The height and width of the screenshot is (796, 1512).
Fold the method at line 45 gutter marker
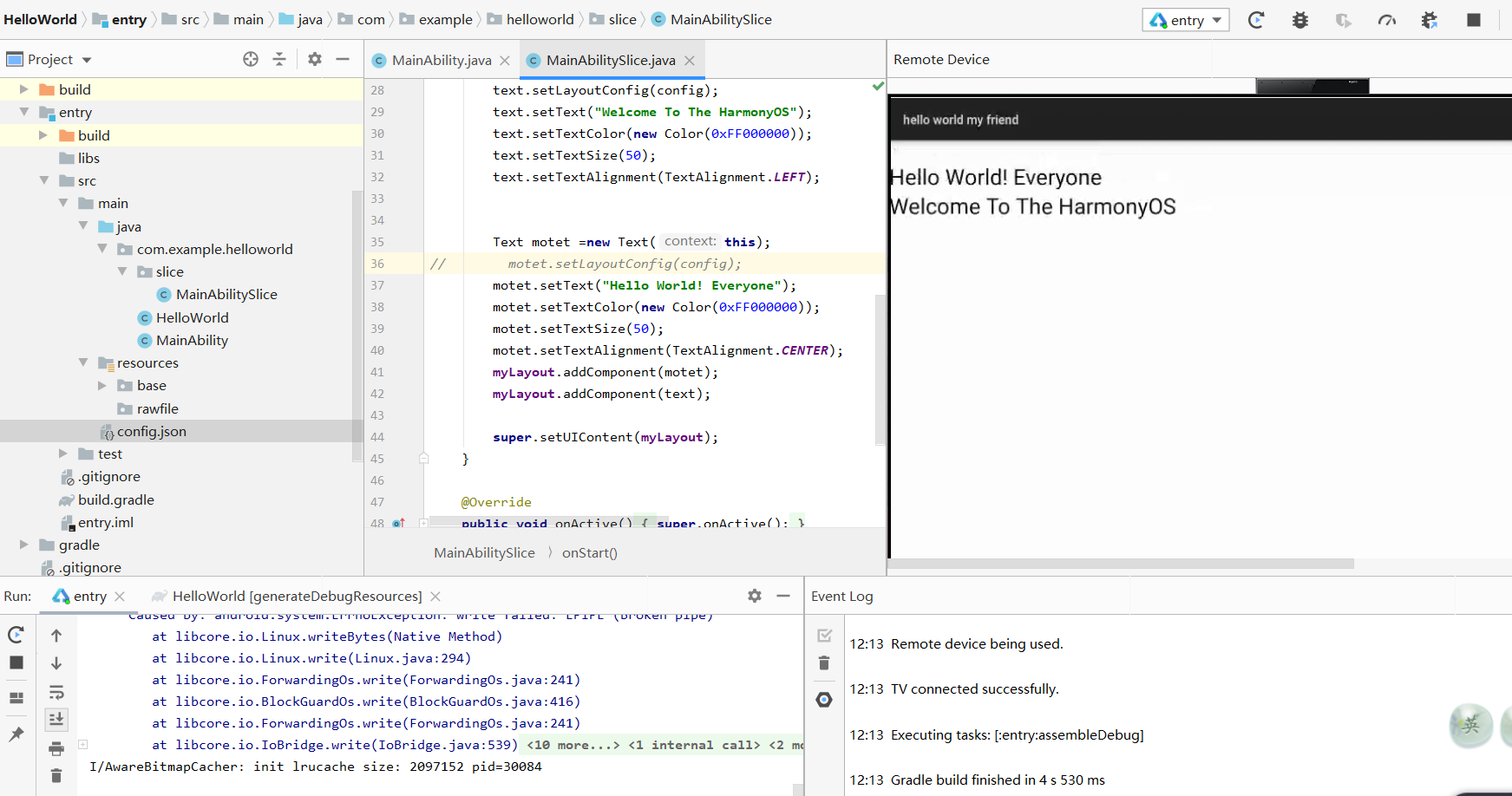pos(424,458)
